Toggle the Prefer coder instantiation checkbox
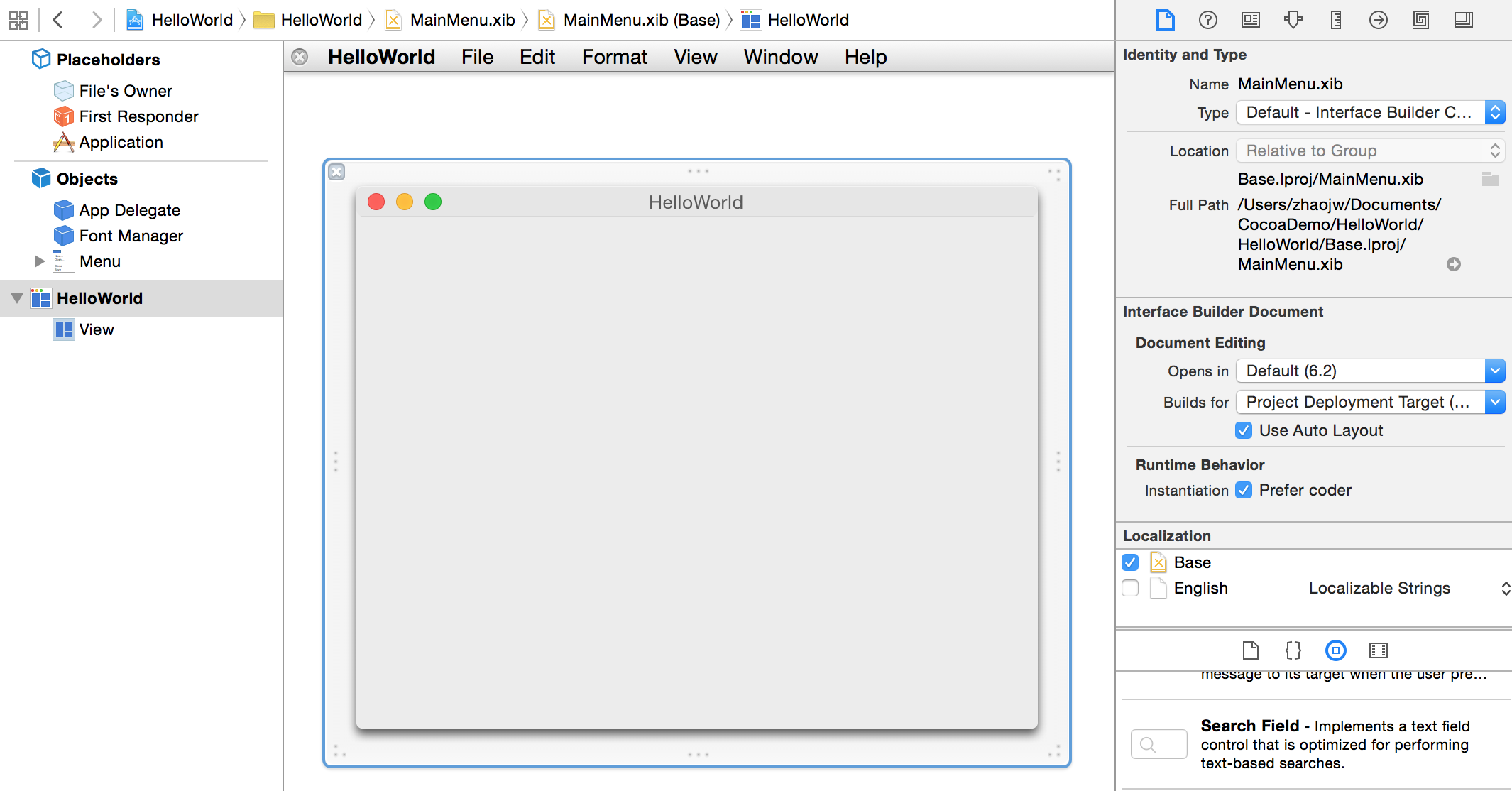The height and width of the screenshot is (791, 1512). coord(1245,490)
